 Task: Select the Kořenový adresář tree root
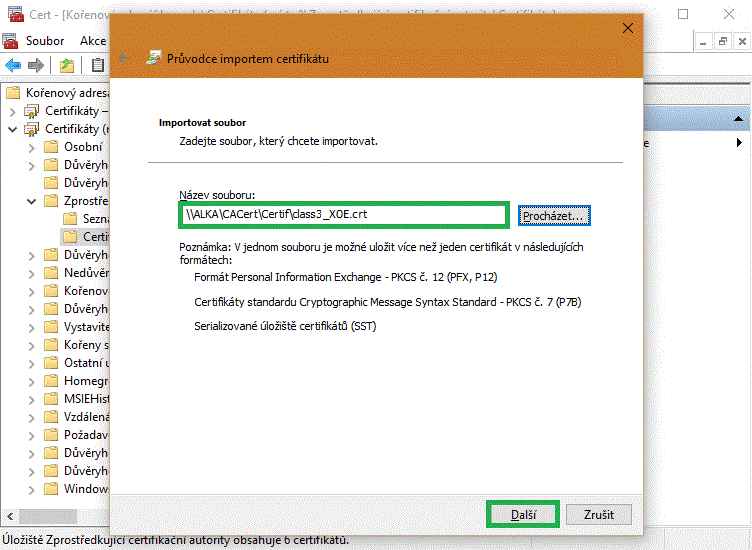[x=65, y=93]
